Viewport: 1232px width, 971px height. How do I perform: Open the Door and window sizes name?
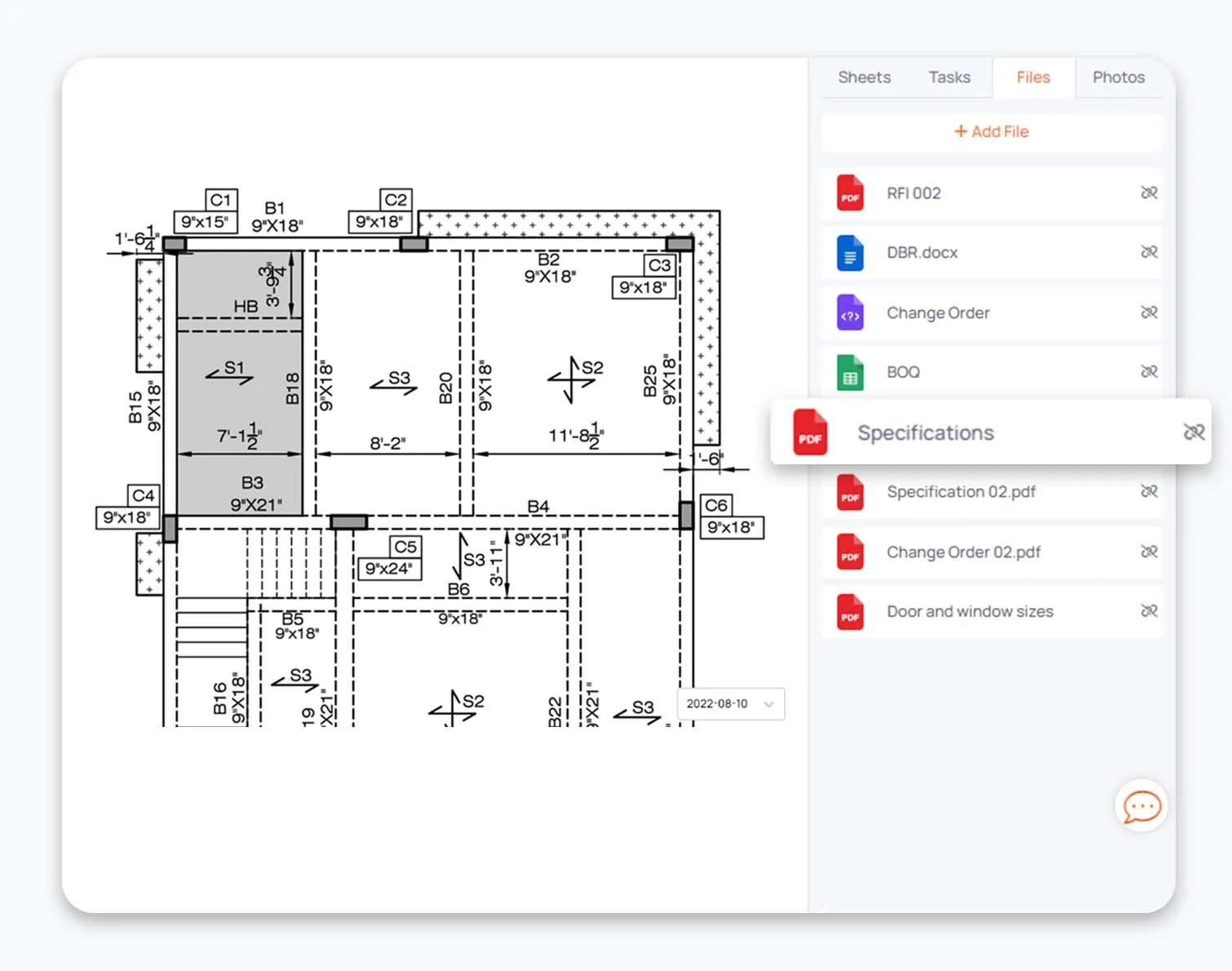click(x=970, y=612)
